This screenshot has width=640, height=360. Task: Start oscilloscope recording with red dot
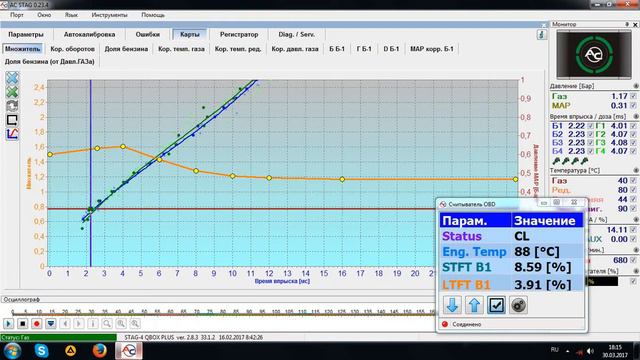point(36,324)
